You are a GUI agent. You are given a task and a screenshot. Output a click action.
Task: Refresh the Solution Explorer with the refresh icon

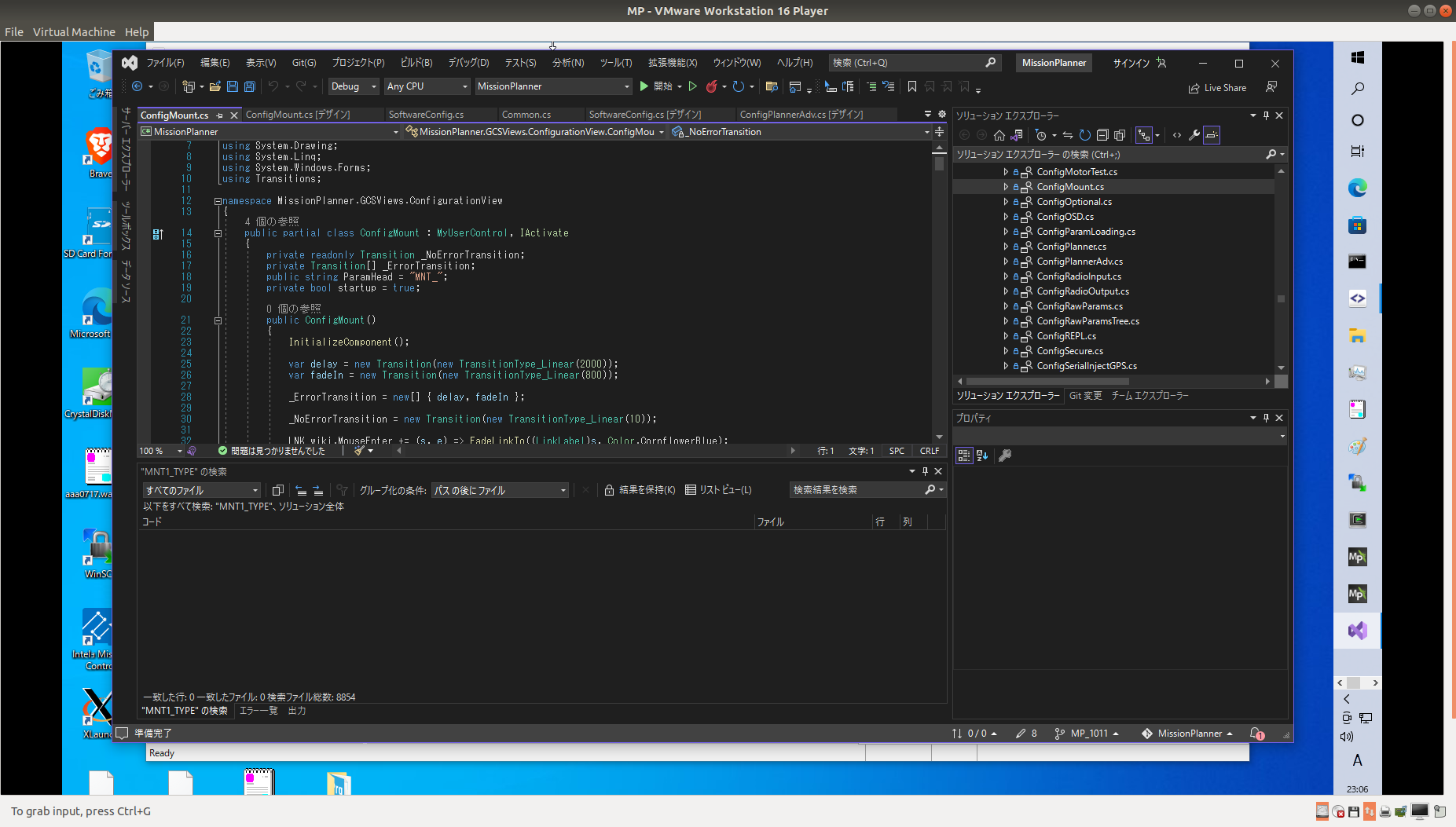[x=1085, y=135]
